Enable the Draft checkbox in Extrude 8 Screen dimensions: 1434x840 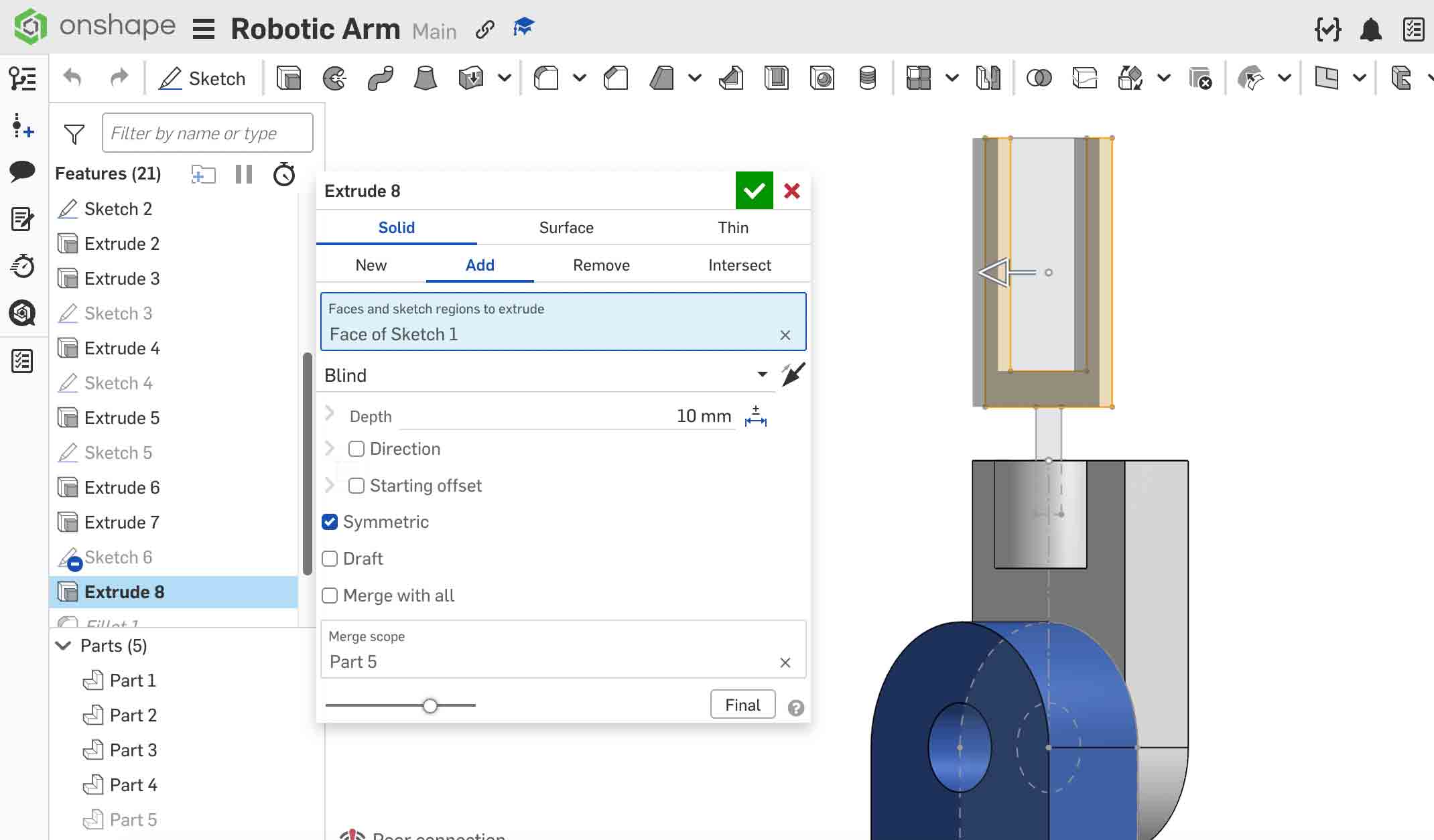pos(329,558)
